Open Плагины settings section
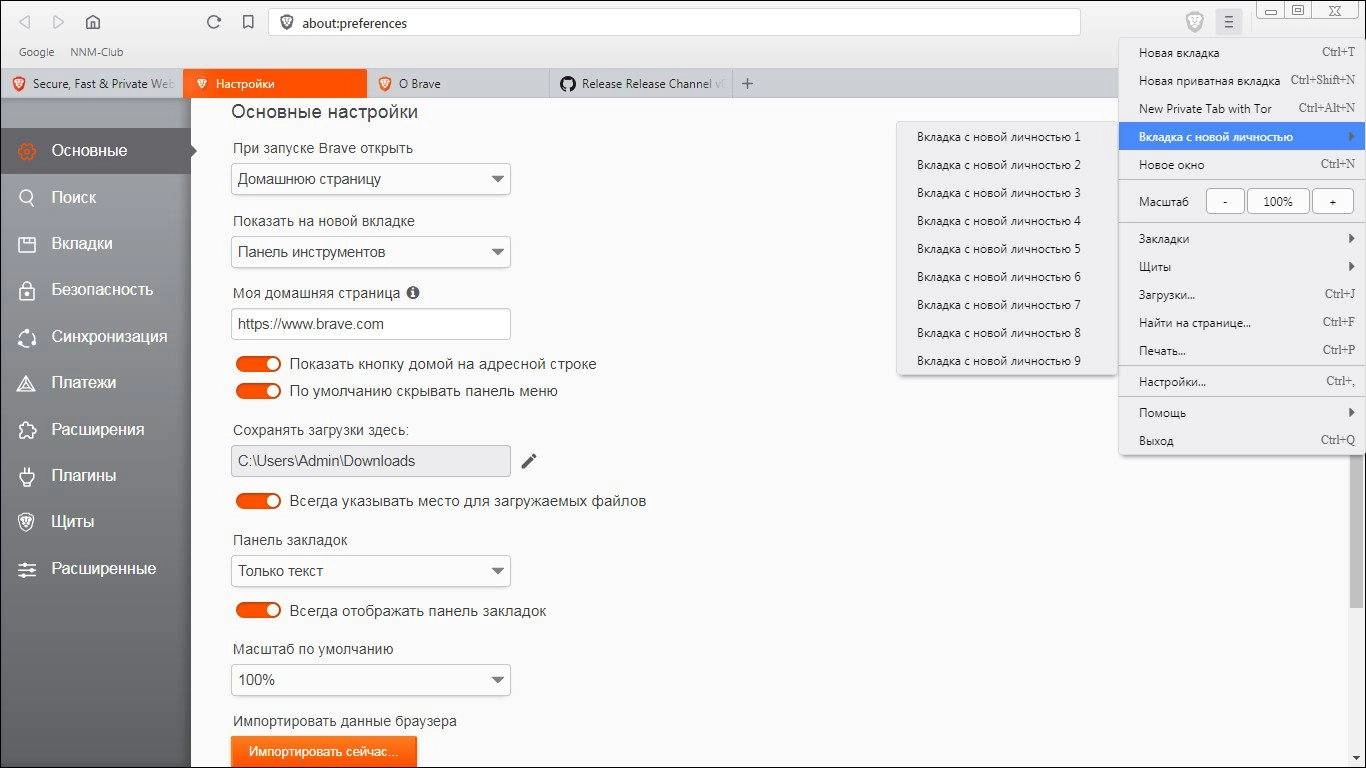Viewport: 1366px width, 768px height. click(x=95, y=475)
